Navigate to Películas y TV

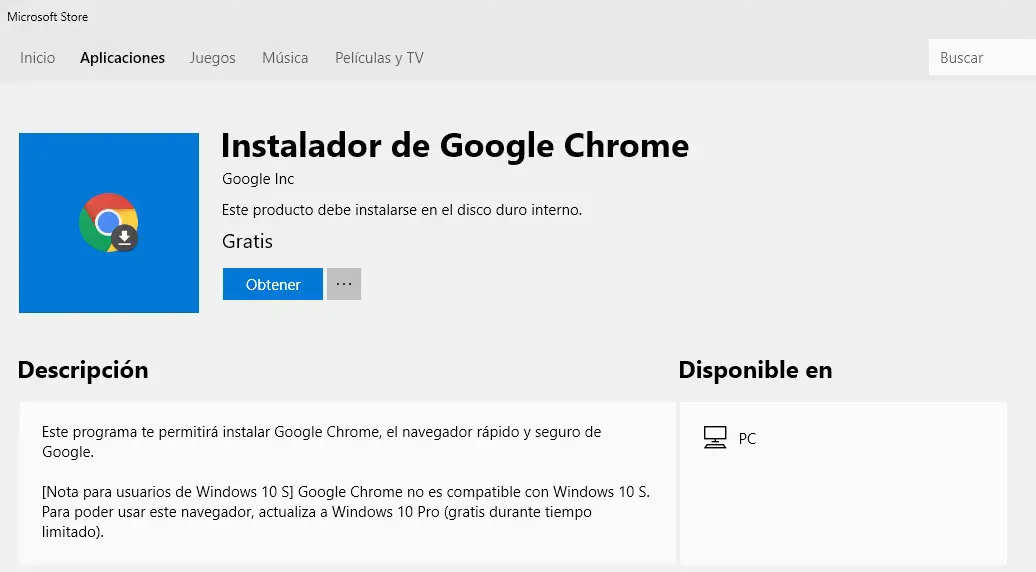[x=379, y=58]
